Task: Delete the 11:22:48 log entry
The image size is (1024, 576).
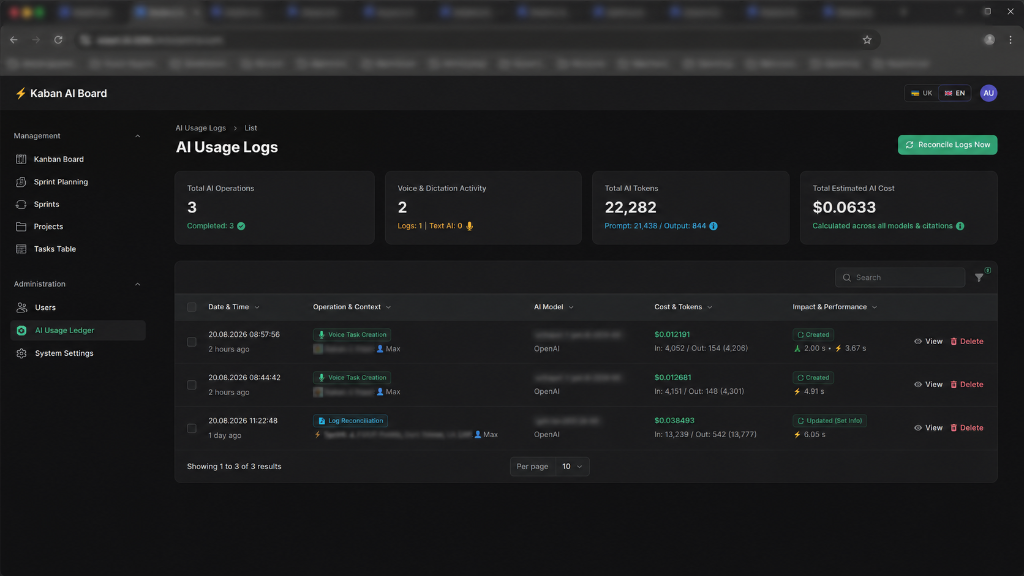Action: 967,428
